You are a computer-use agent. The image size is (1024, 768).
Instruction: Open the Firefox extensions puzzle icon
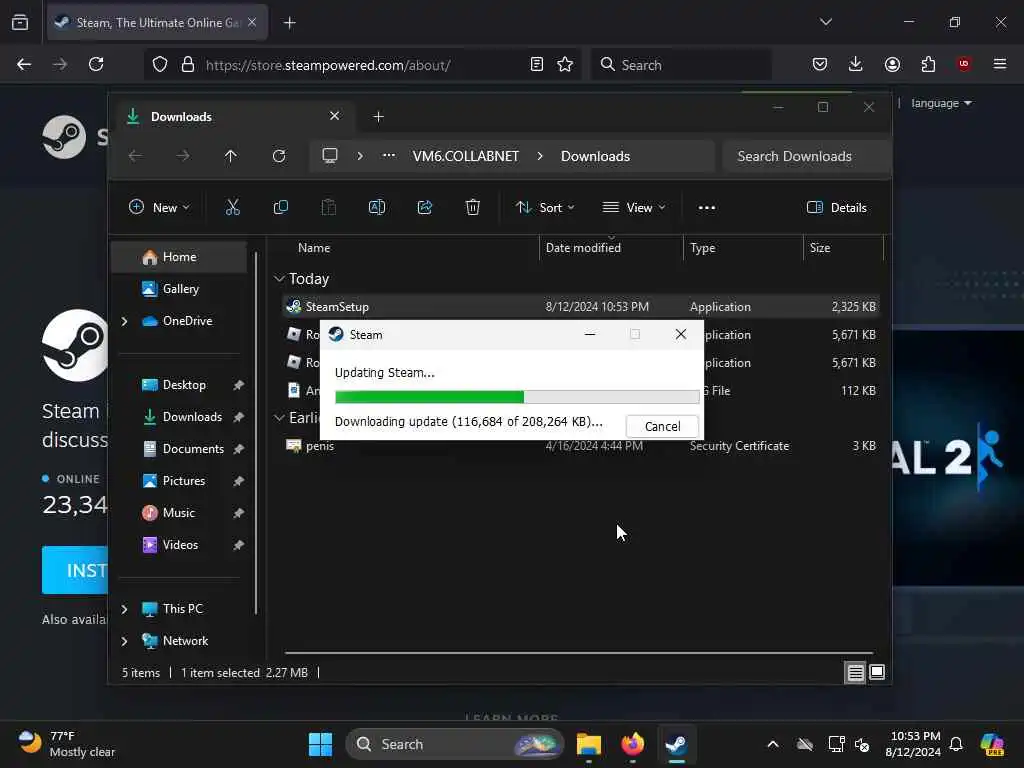click(x=928, y=64)
